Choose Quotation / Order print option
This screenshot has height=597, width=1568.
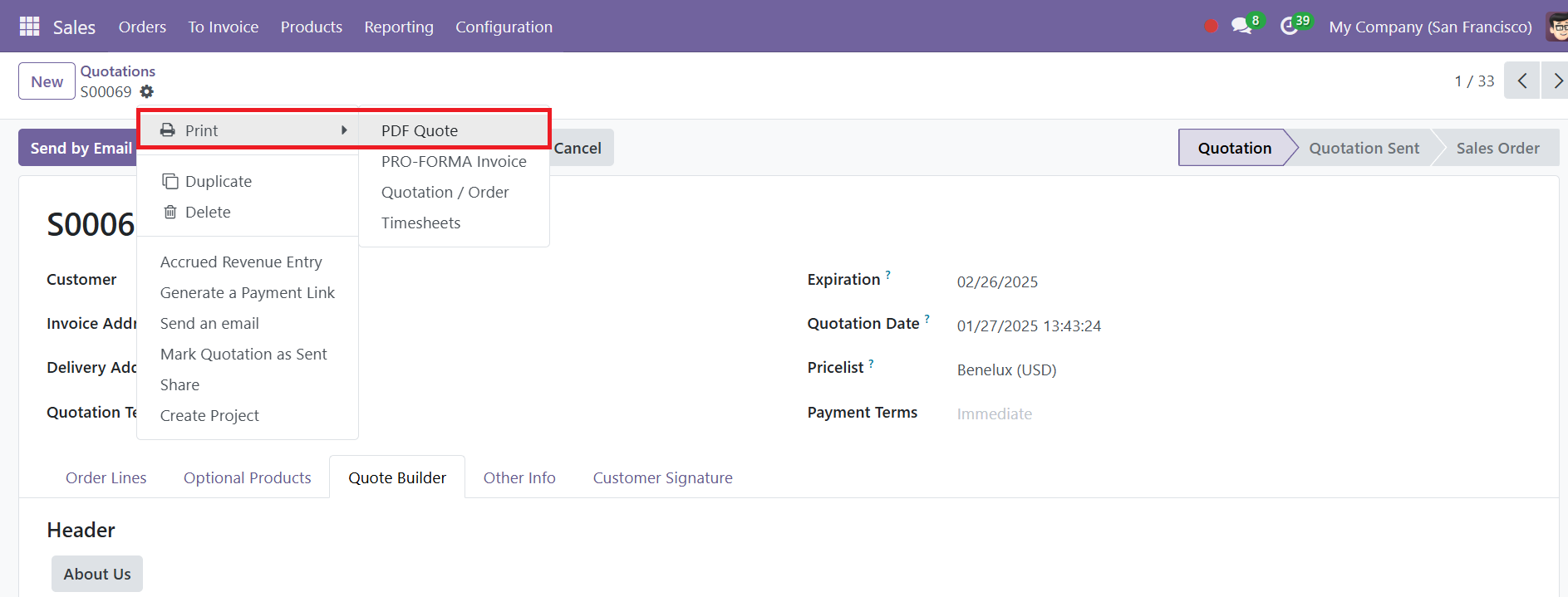pyautogui.click(x=454, y=192)
